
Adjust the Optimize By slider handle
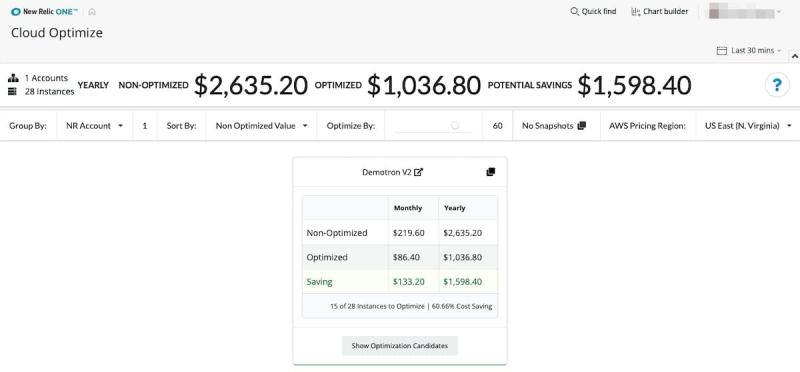[455, 126]
